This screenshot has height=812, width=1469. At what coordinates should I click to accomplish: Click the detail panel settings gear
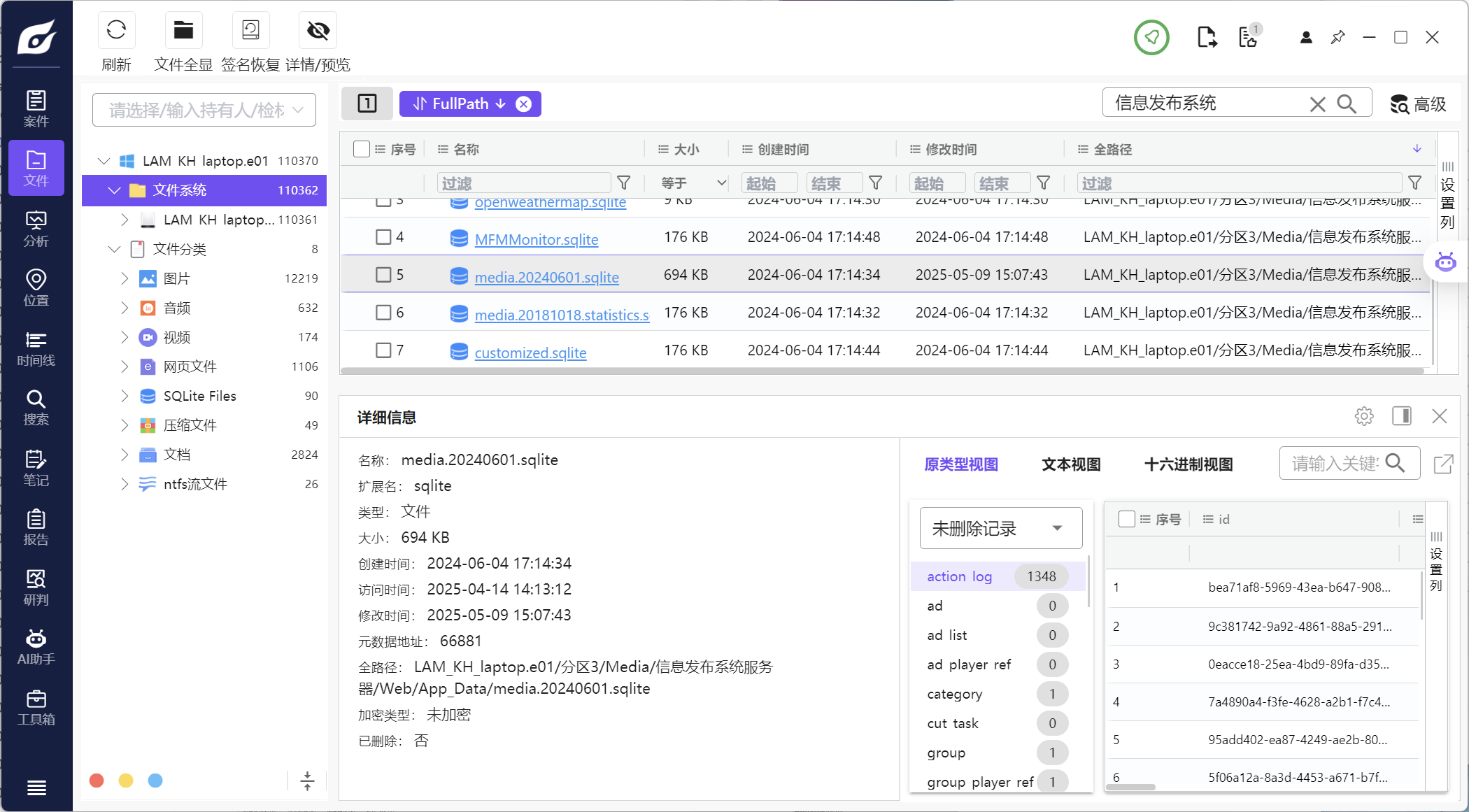click(x=1363, y=417)
